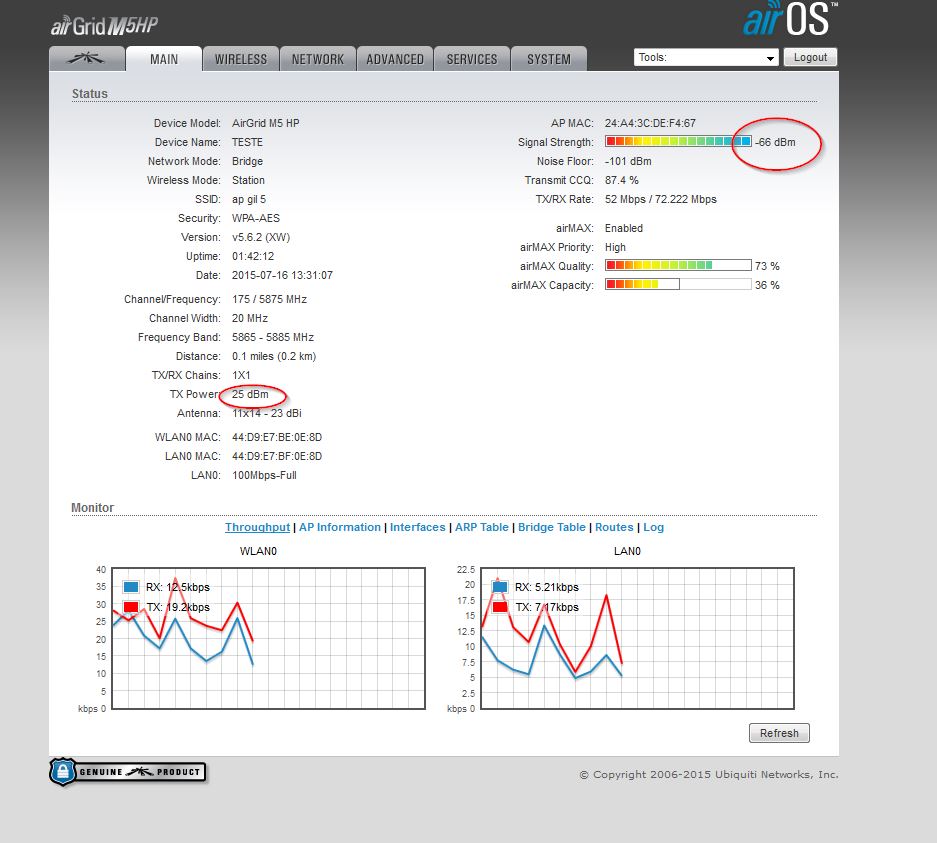Click the Genuine Product badge
Viewport: 937px width, 843px height.
(128, 772)
